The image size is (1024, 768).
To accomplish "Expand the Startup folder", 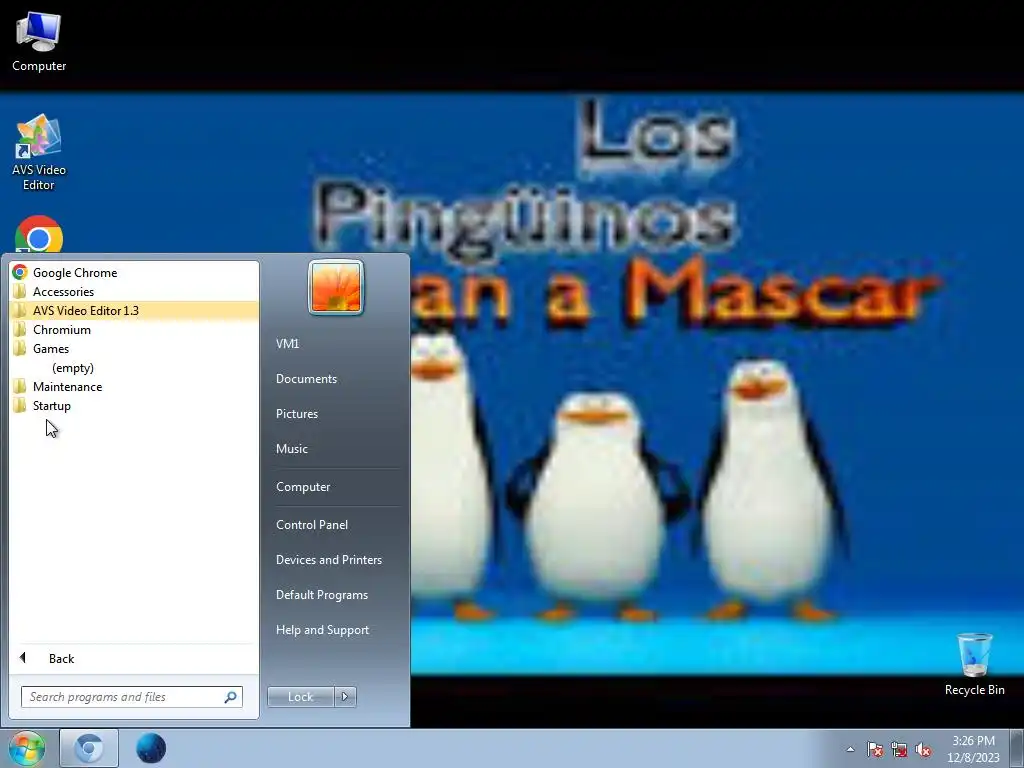I will [x=134, y=406].
